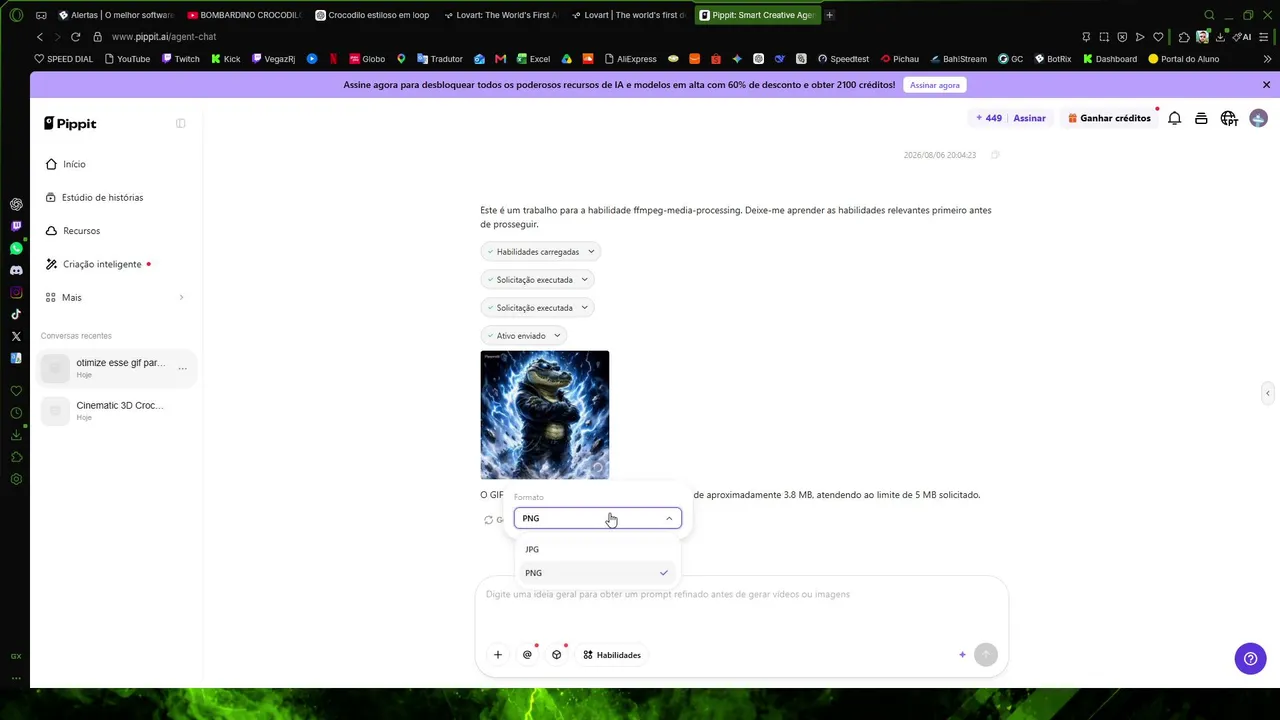Copy message icon beside the timestamp
Screen dimensions: 1280x720
tap(995, 155)
